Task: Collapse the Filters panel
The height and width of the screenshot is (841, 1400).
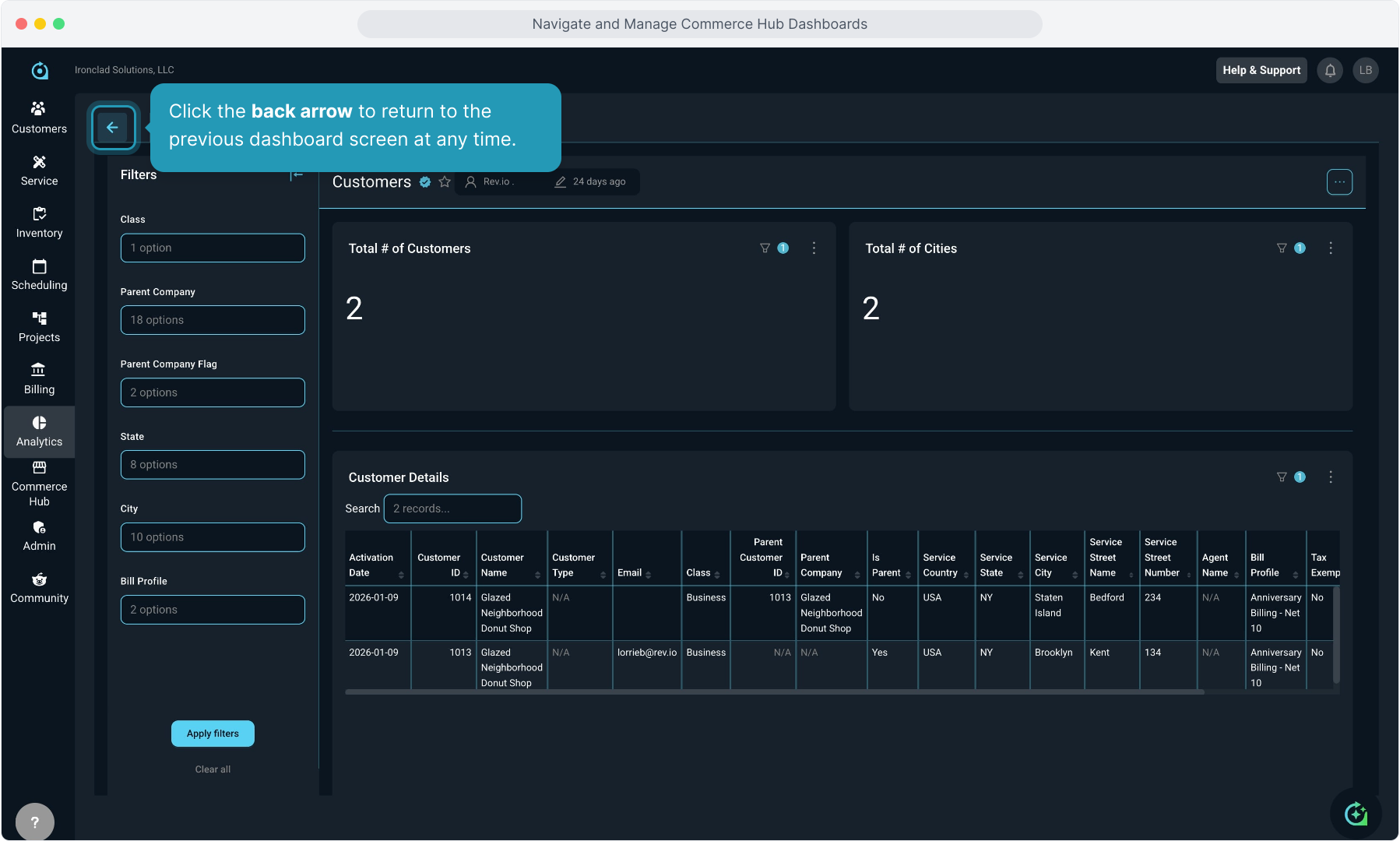Action: (297, 175)
